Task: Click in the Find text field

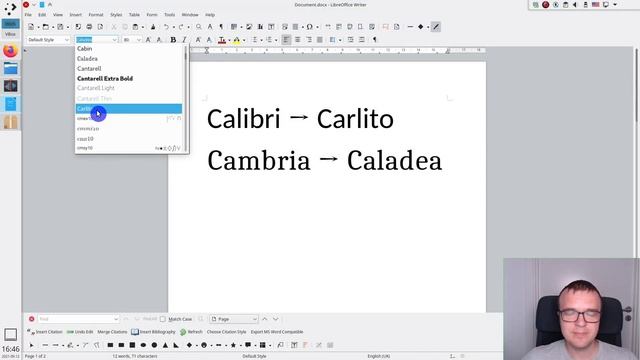Action: point(78,319)
